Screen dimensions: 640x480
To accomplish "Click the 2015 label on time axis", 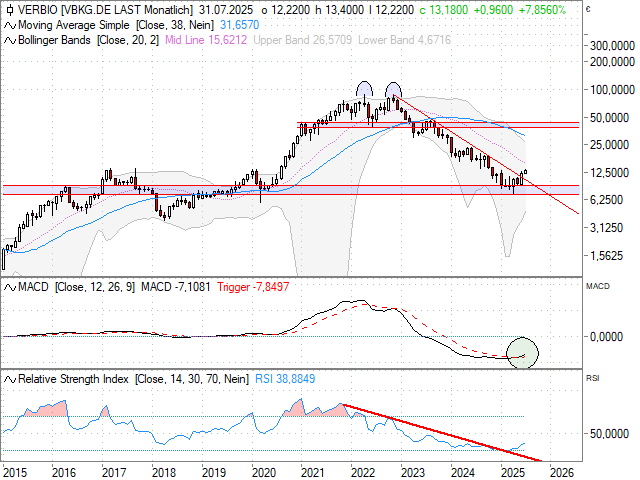I will click(x=15, y=473).
